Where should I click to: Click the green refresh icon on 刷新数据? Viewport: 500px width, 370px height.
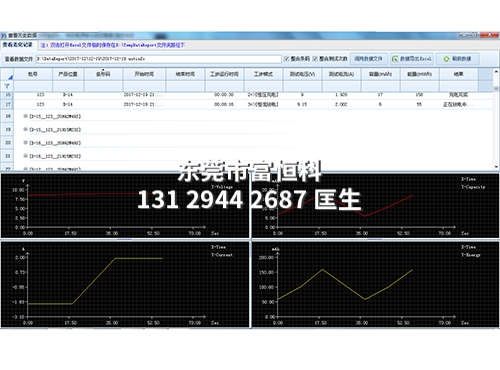446,59
